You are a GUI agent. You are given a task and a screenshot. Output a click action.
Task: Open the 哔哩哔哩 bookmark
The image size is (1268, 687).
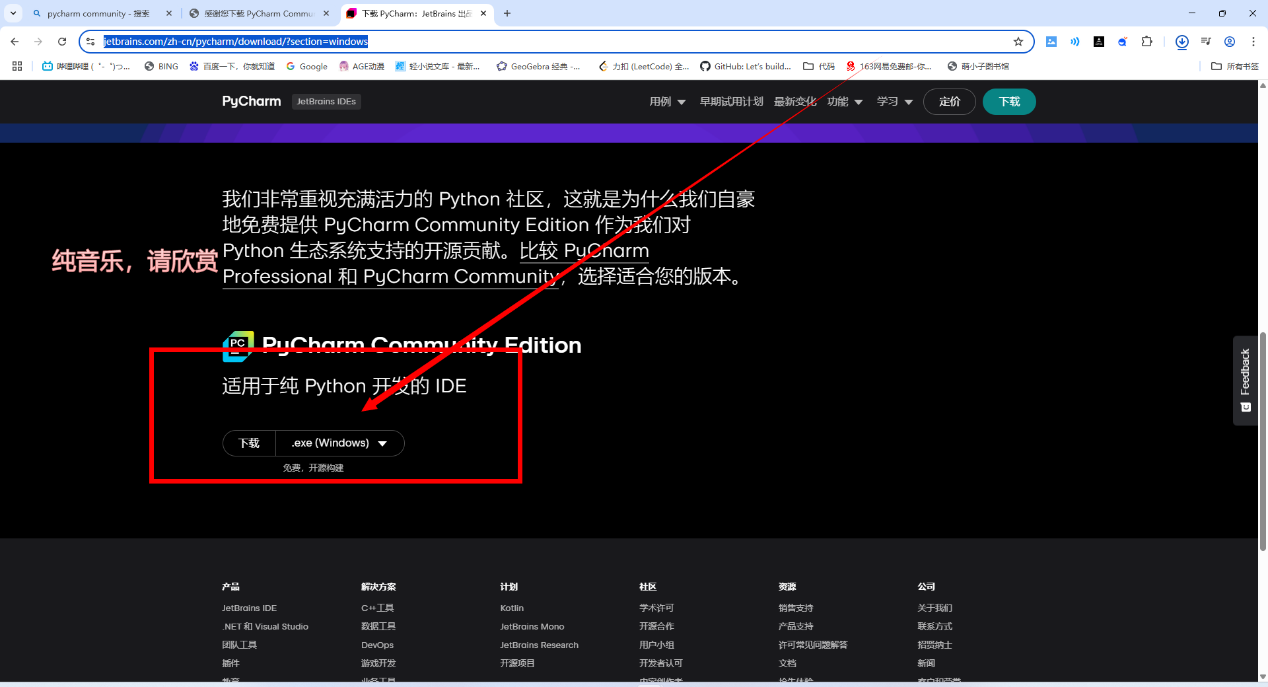point(85,66)
